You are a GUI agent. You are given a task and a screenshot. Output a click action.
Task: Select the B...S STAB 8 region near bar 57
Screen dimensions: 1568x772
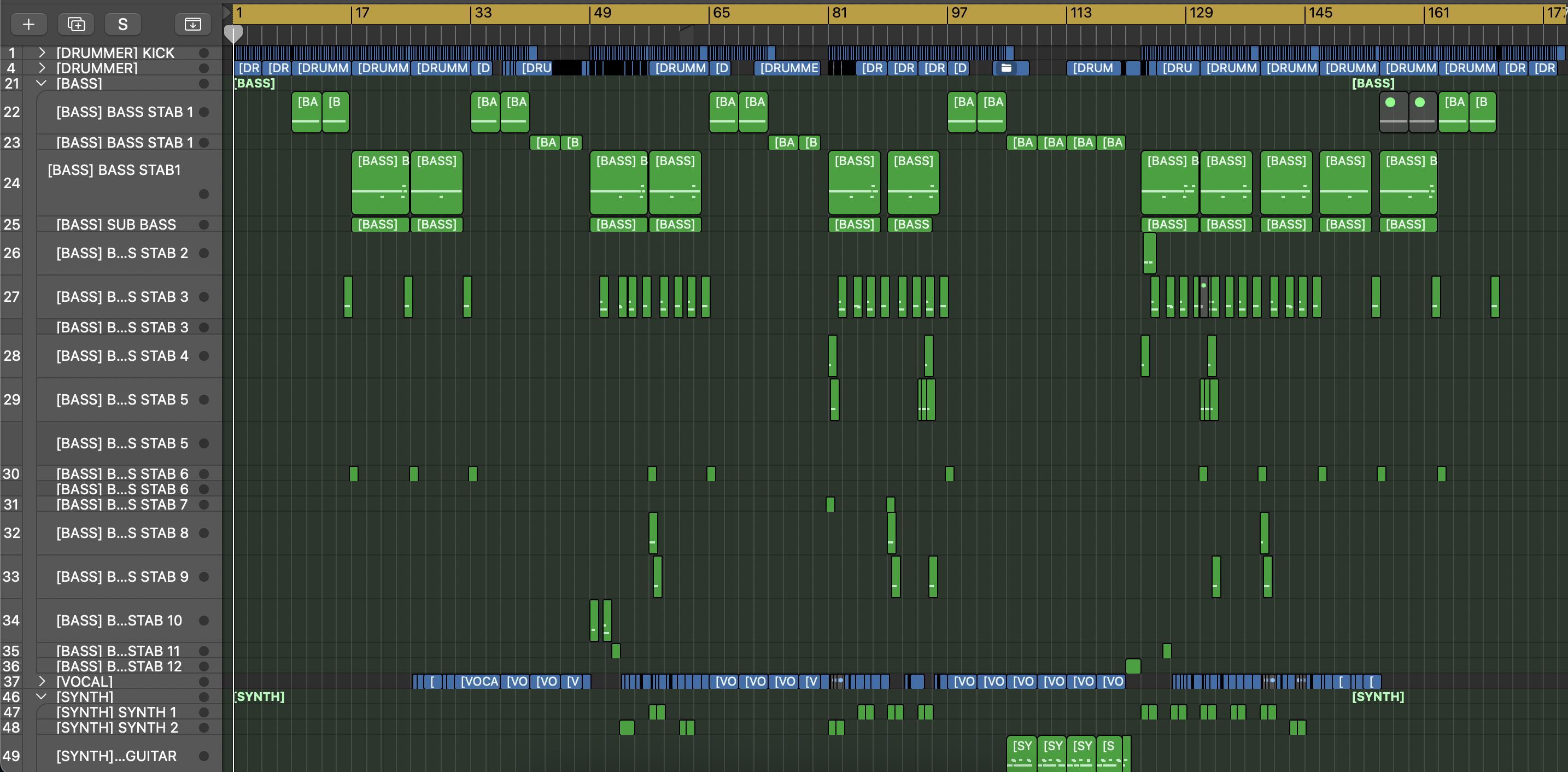pos(653,533)
